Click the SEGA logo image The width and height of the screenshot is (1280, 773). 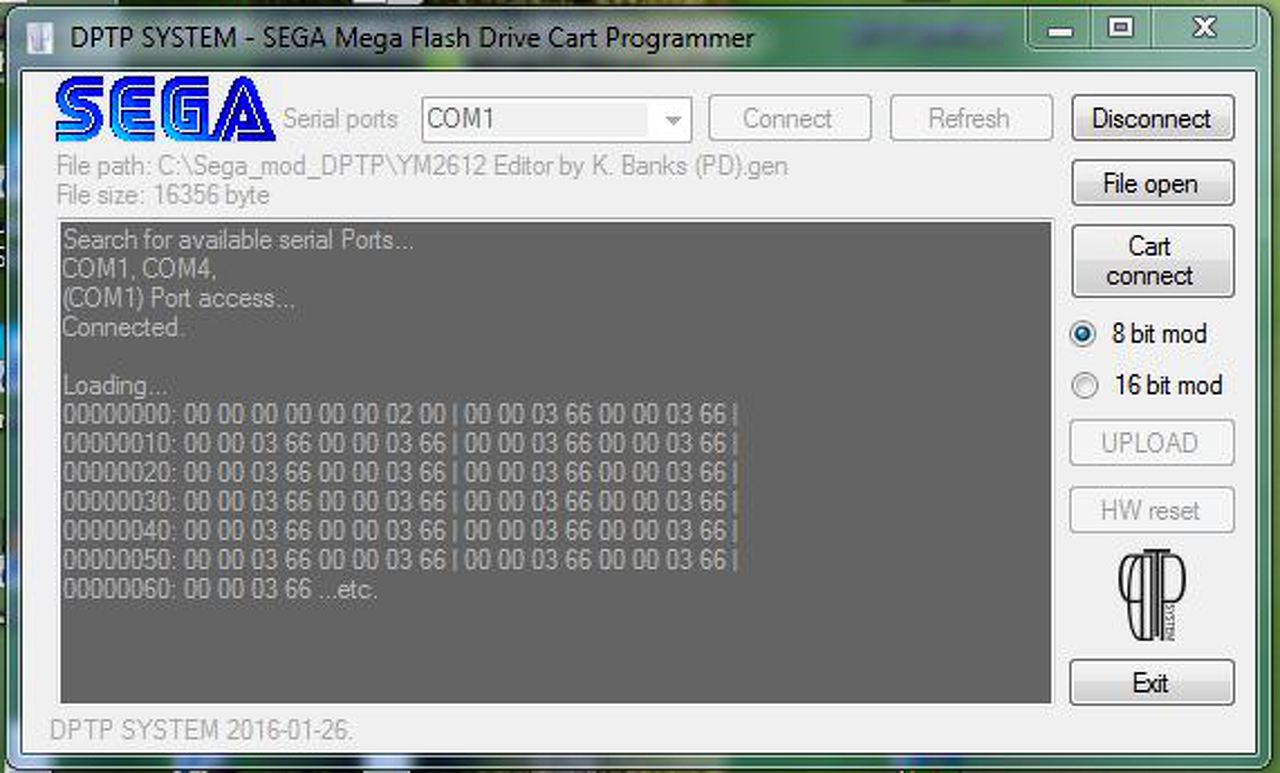tap(165, 109)
